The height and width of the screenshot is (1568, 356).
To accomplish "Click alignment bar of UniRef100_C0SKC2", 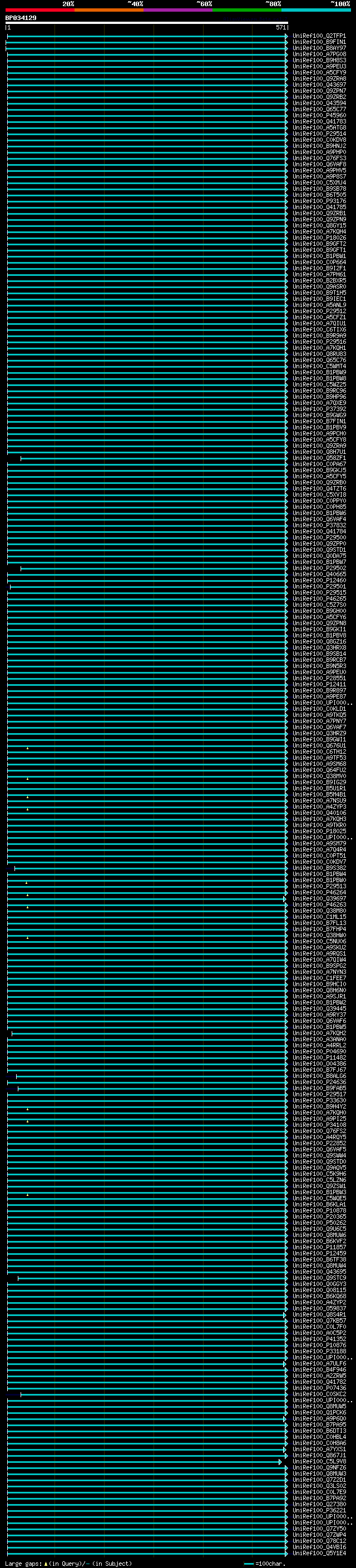I will point(154,1394).
